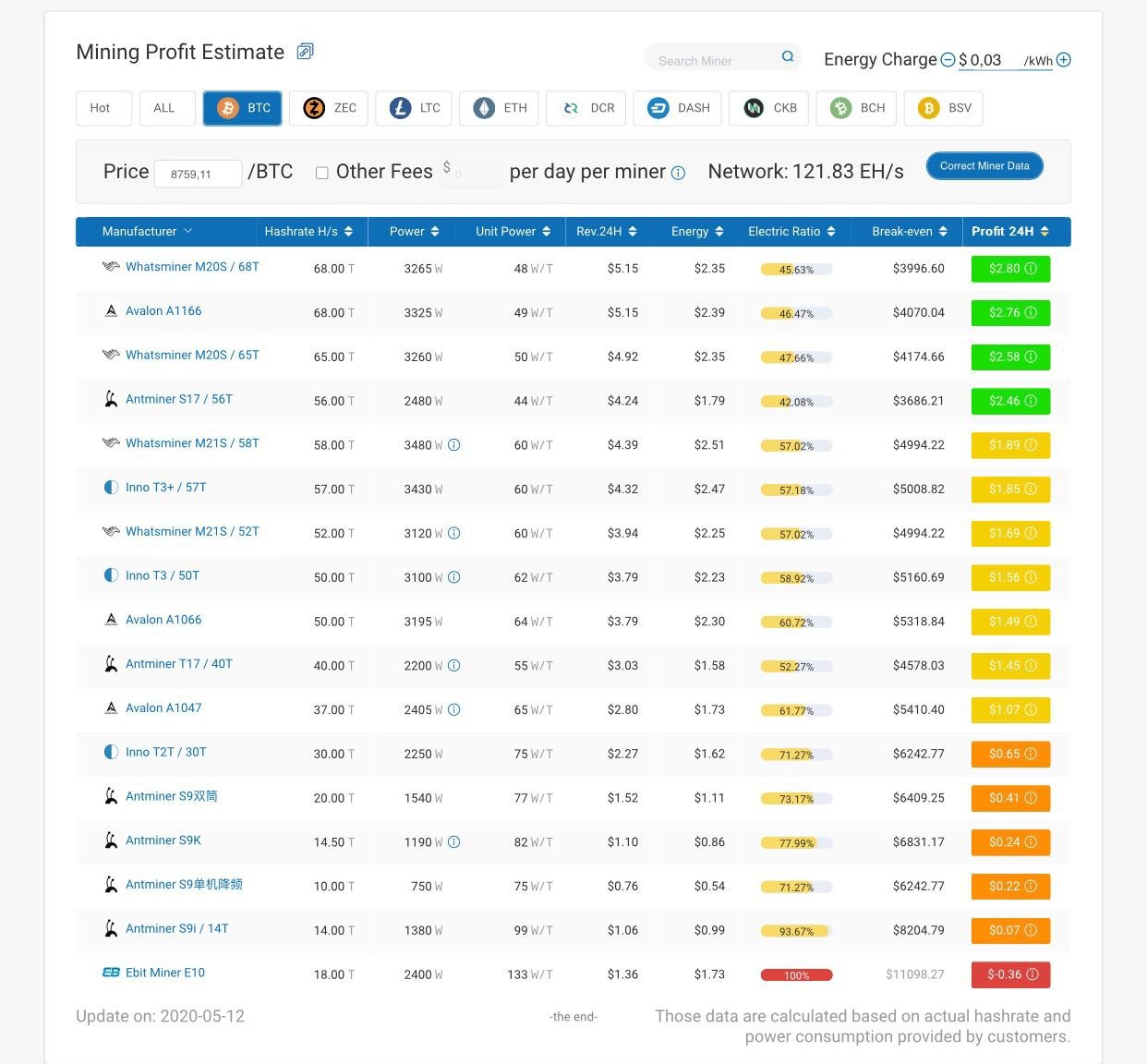Screen dimensions: 1147x1064
Task: Click info icon in $0.07 profit badge
Action: click(1031, 930)
